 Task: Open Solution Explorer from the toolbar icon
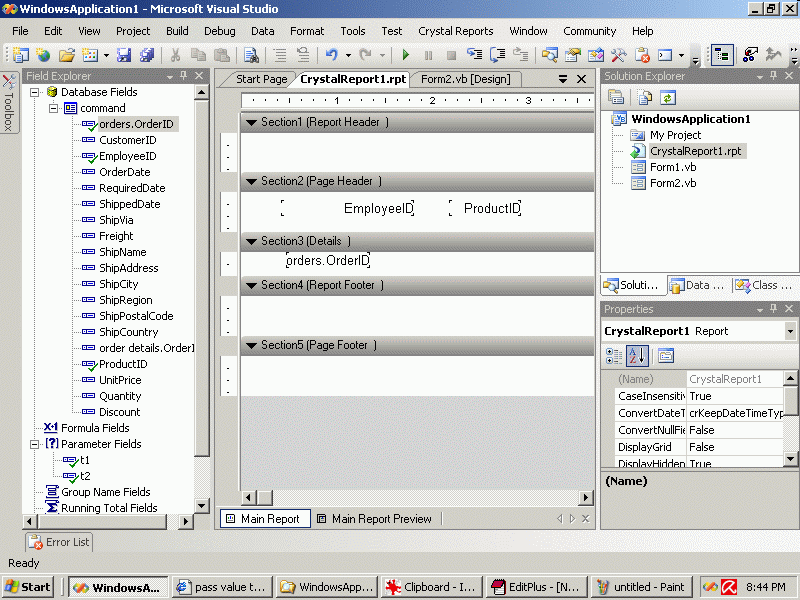549,55
